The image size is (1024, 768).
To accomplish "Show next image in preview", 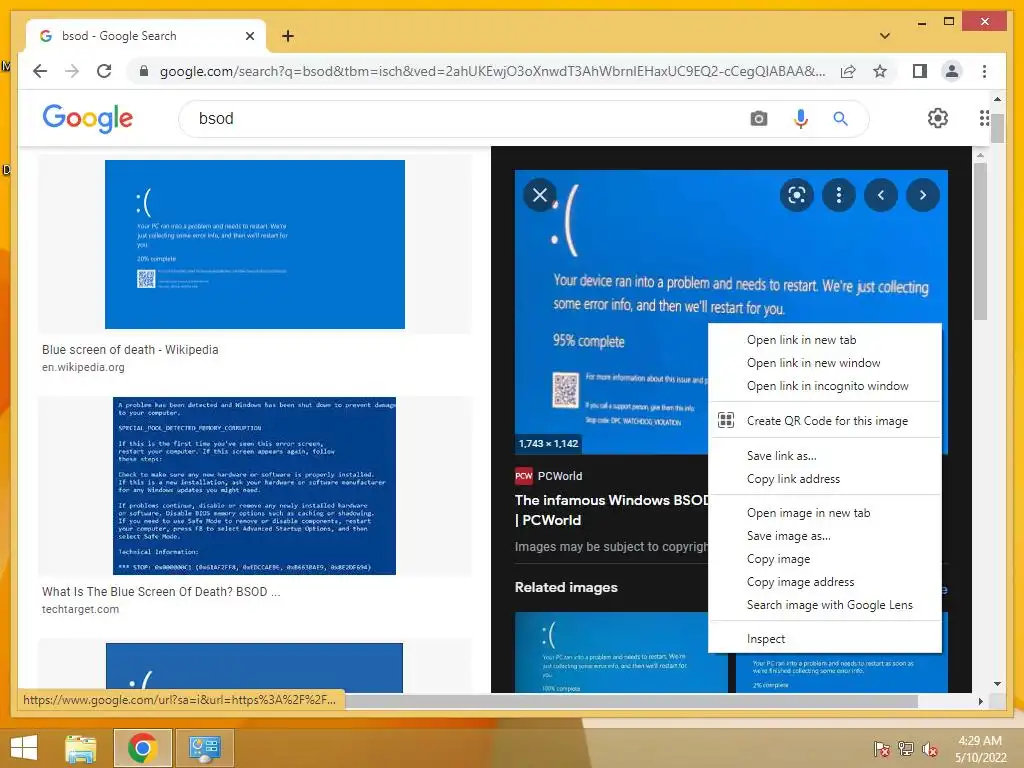I will [923, 195].
